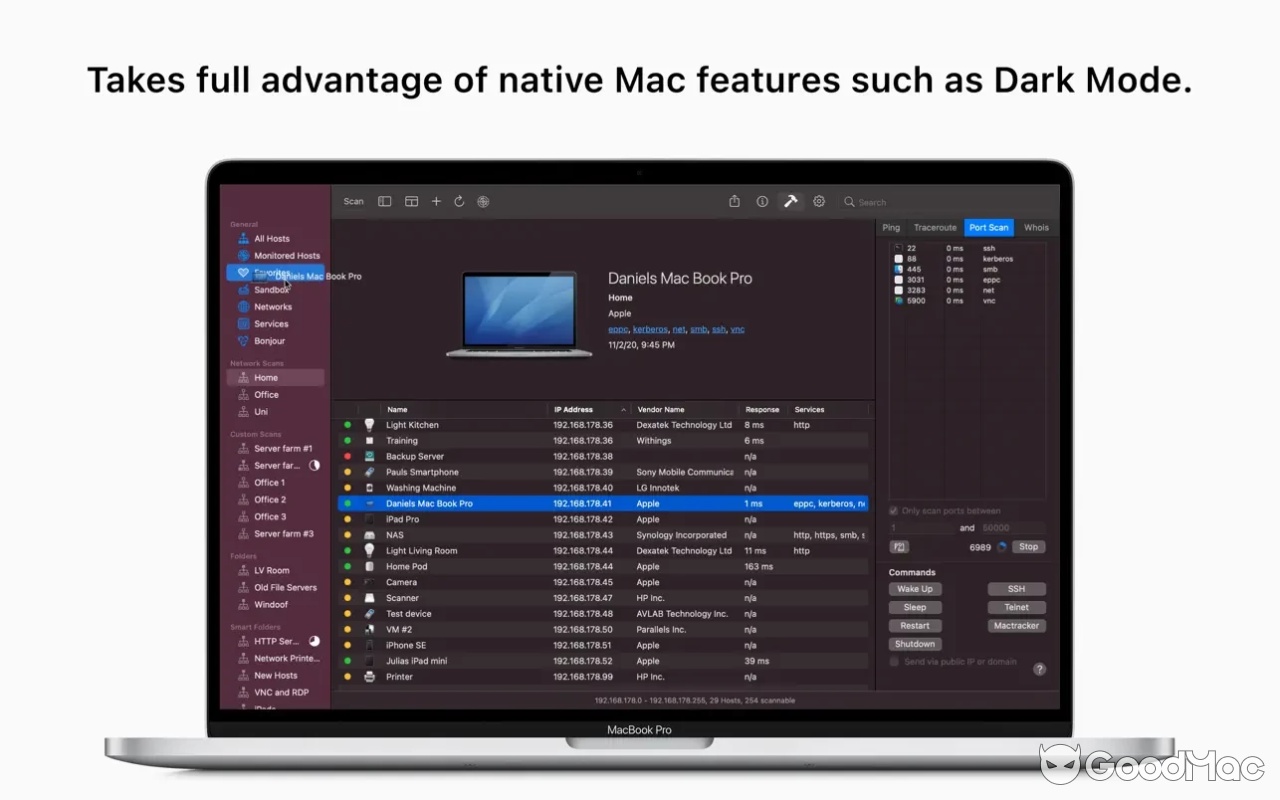
Task: Toggle the sidebar visibility icon
Action: [385, 201]
